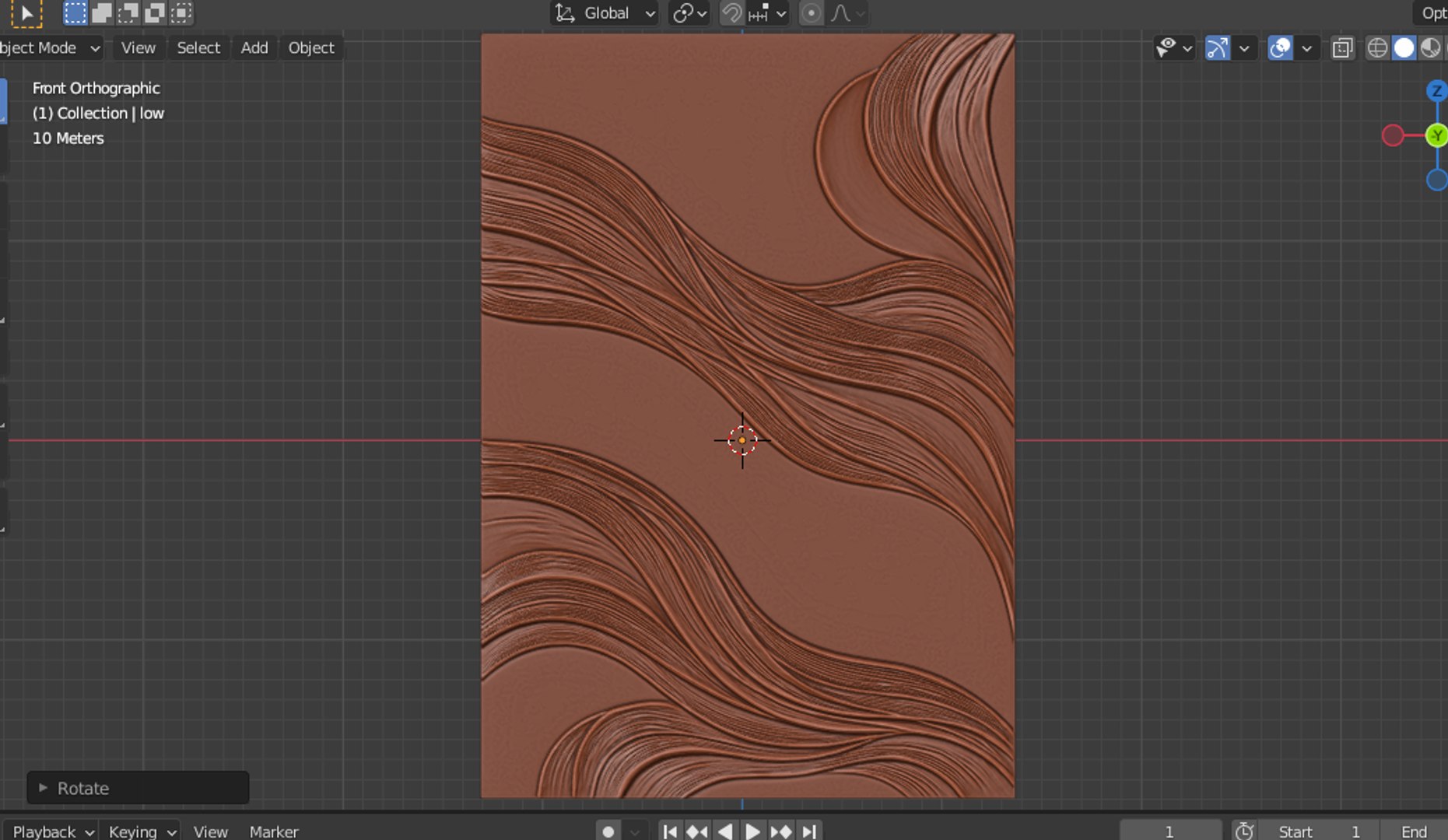Open proportional editing falloff menu
This screenshot has height=840, width=1448.
pyautogui.click(x=847, y=13)
